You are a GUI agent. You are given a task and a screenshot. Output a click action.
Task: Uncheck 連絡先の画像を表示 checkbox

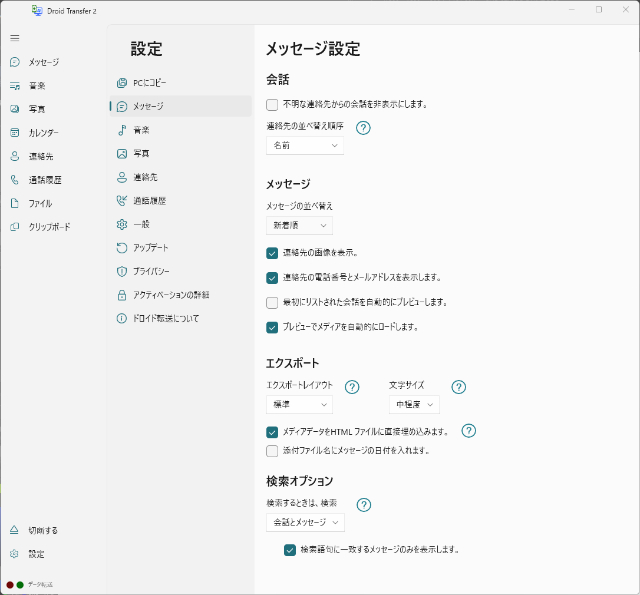[272, 253]
